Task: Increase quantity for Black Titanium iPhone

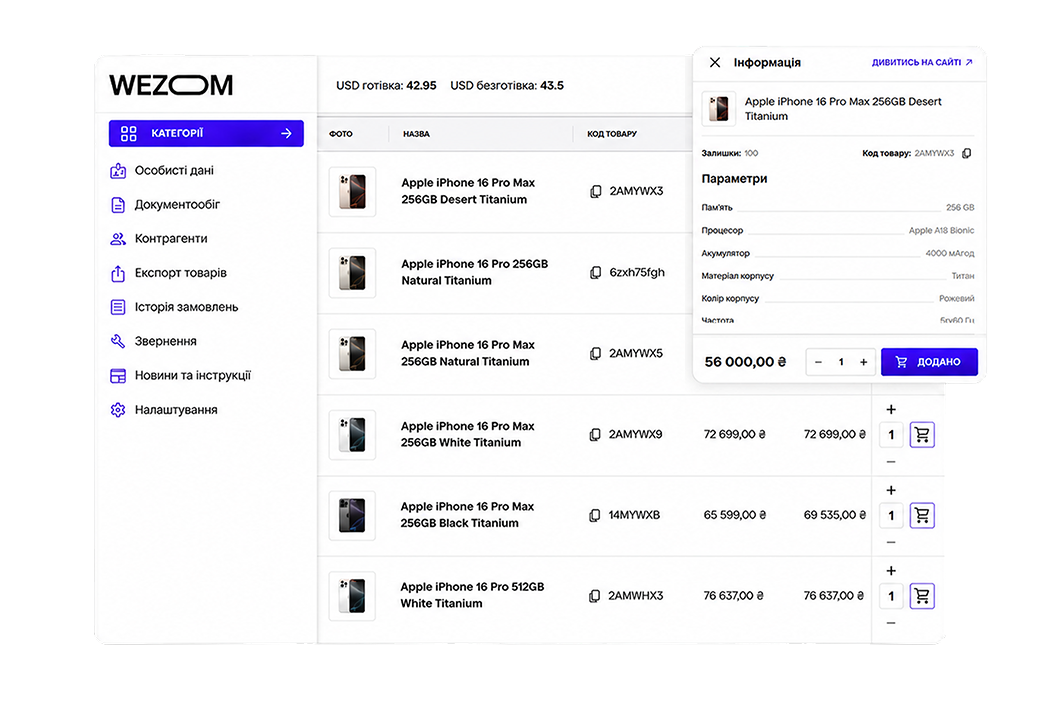Action: point(891,491)
